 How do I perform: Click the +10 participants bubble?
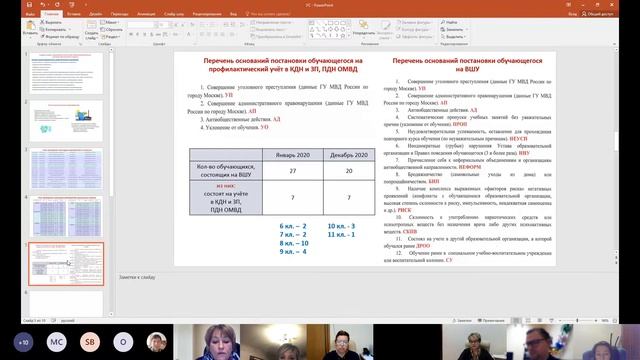[24, 342]
